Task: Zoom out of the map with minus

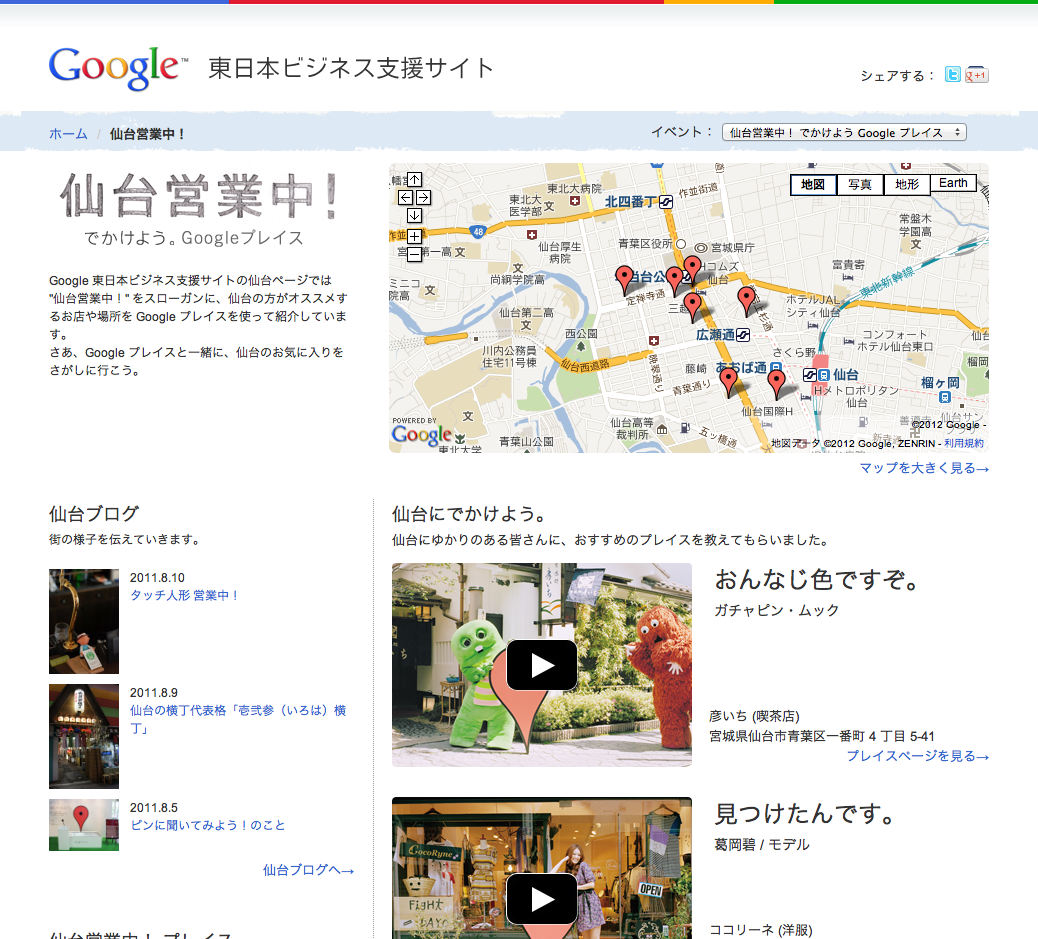Action: coord(414,254)
